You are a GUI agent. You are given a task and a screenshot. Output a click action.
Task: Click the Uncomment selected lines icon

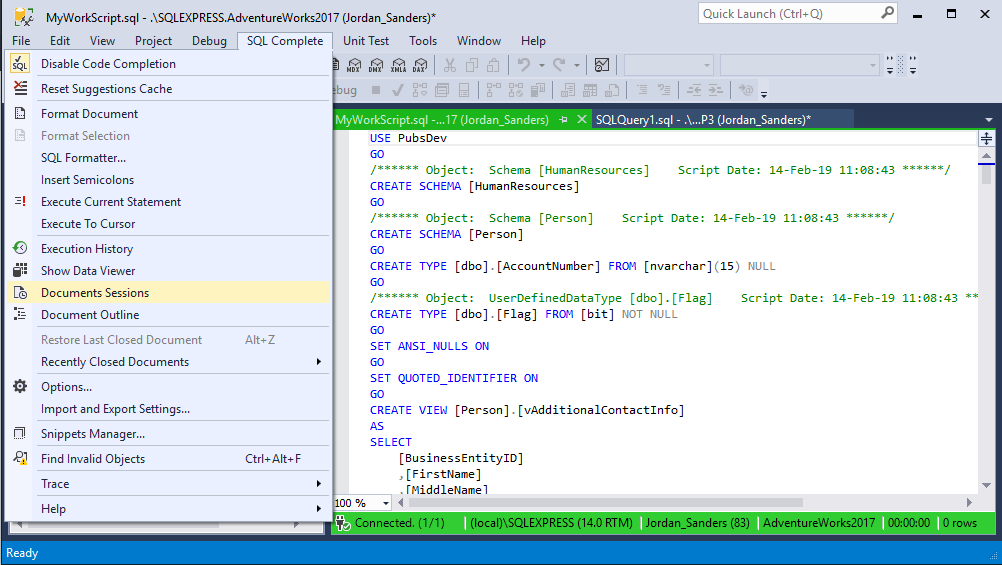tap(664, 90)
